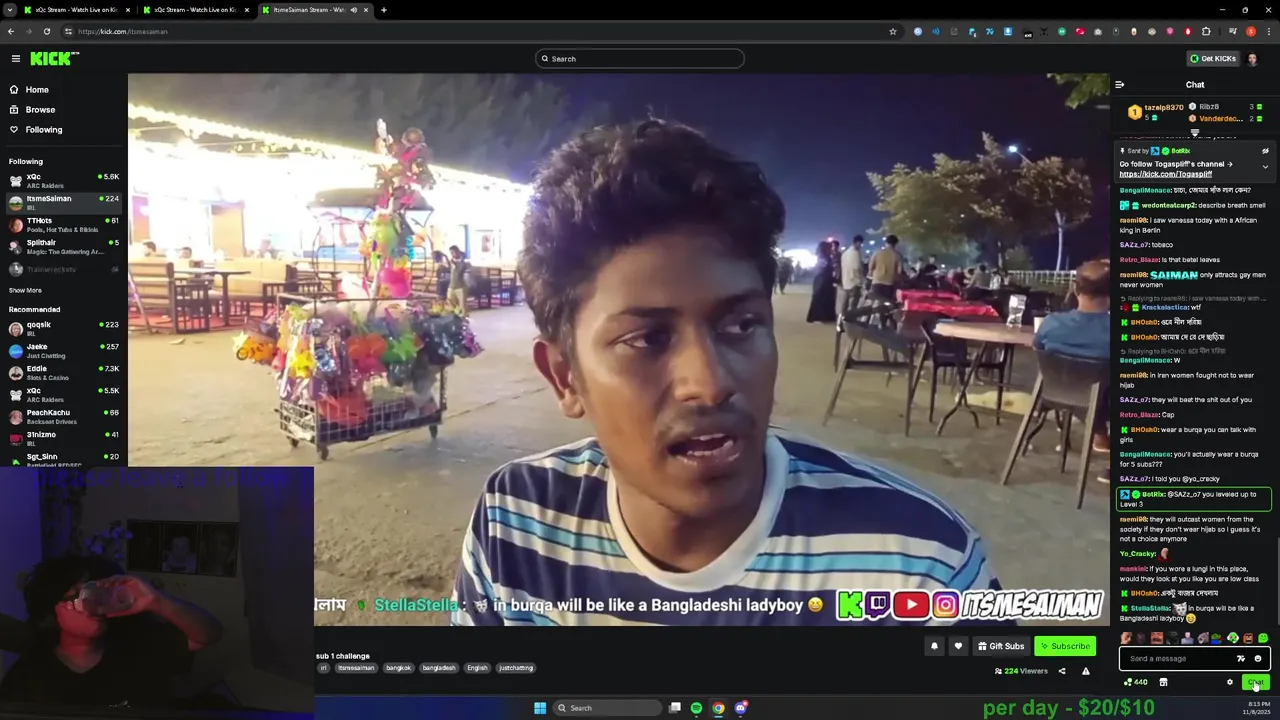1280x720 pixels.
Task: Pick the green Kick blob quick emote
Action: (1263, 638)
